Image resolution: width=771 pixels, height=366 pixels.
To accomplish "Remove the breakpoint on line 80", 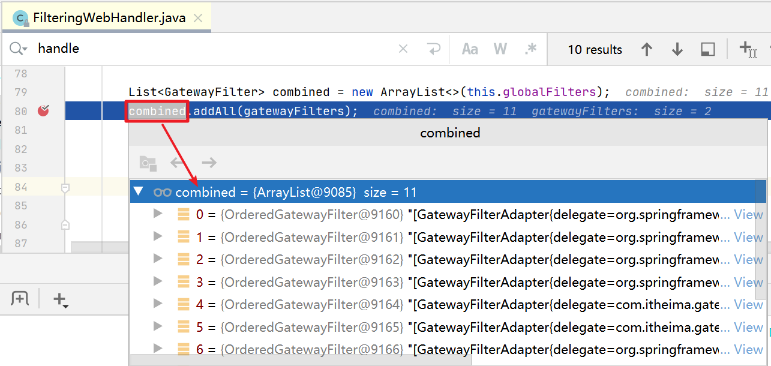I will (x=43, y=111).
